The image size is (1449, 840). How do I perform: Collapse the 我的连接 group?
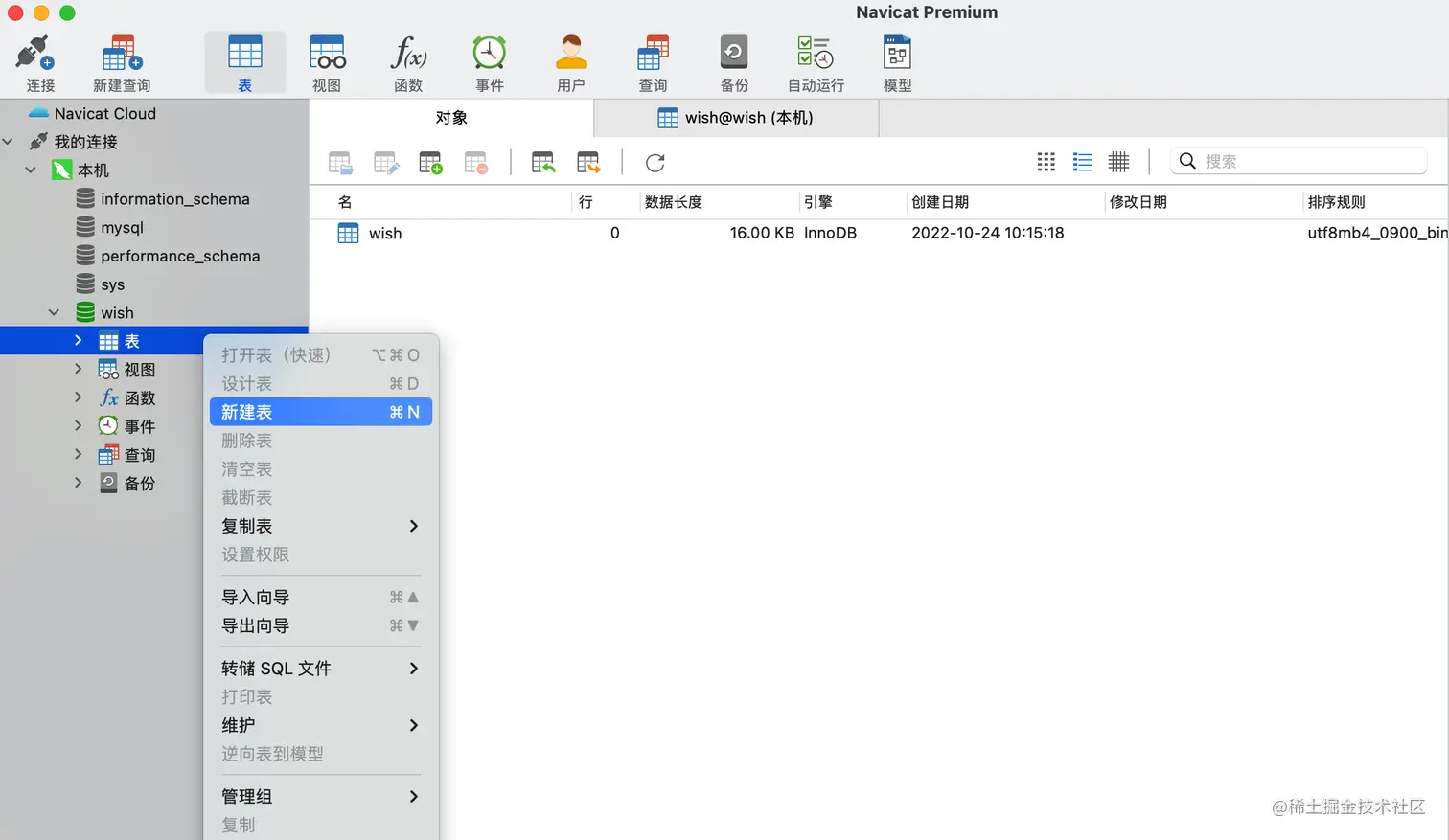coord(9,142)
